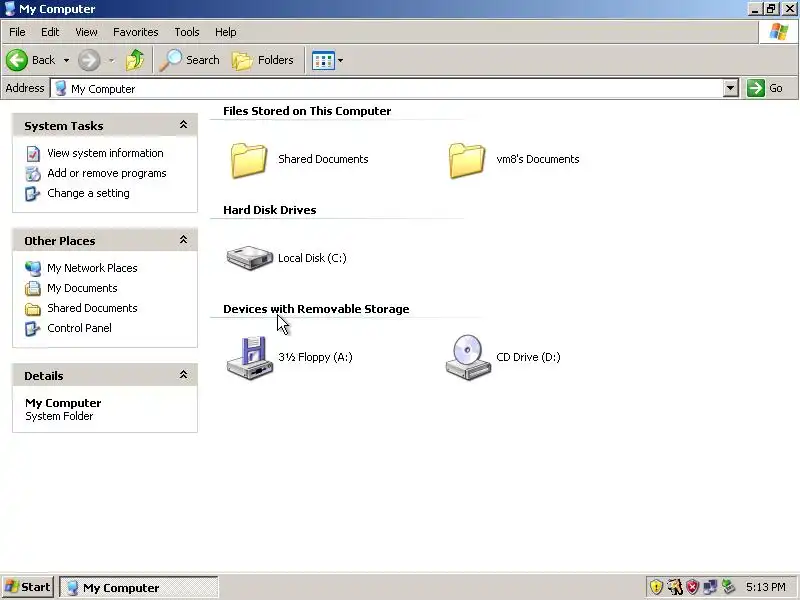Click the yellow security shield tray icon
This screenshot has height=600, width=800.
656,587
